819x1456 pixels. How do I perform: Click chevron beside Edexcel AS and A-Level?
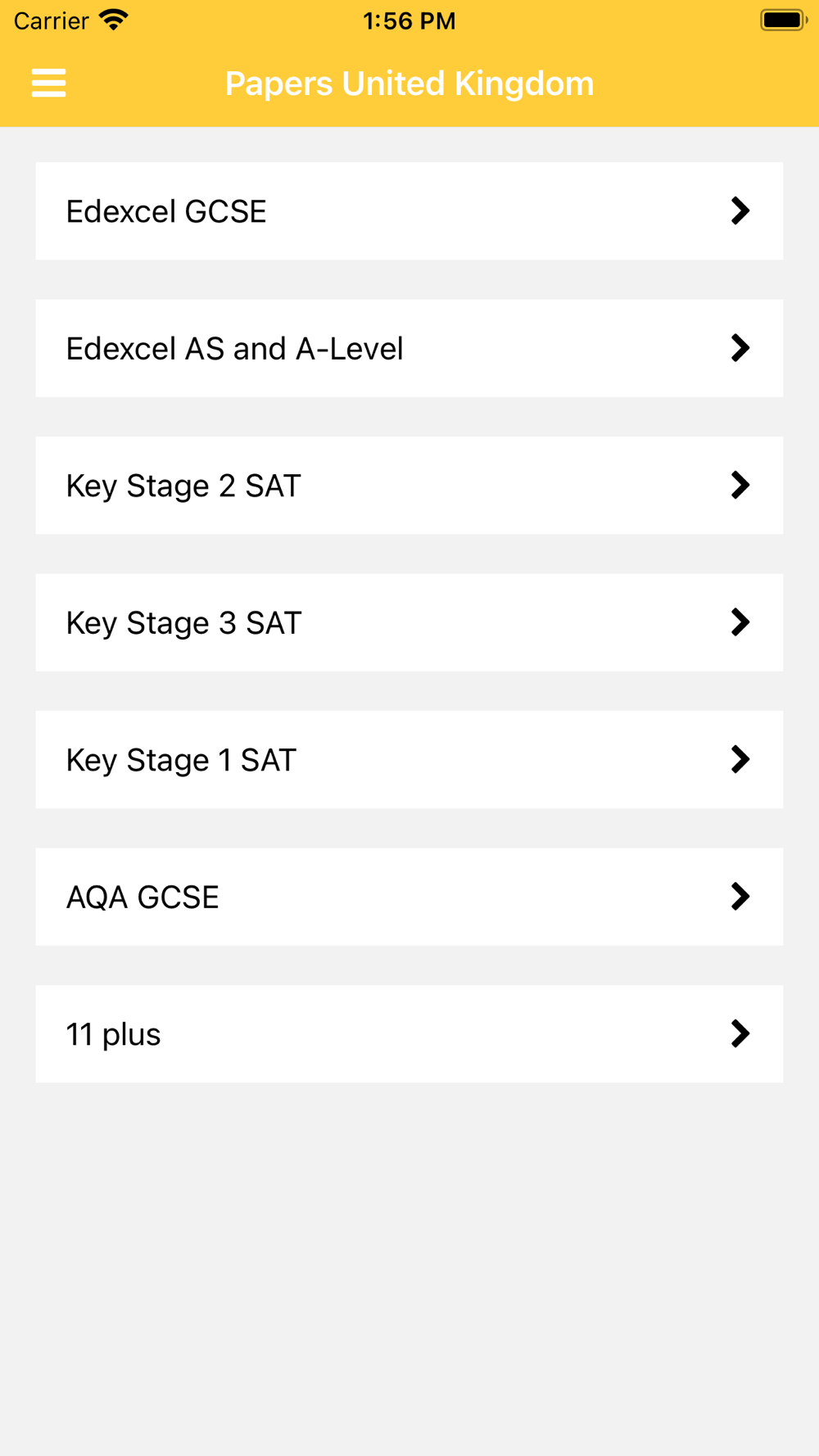pos(740,348)
